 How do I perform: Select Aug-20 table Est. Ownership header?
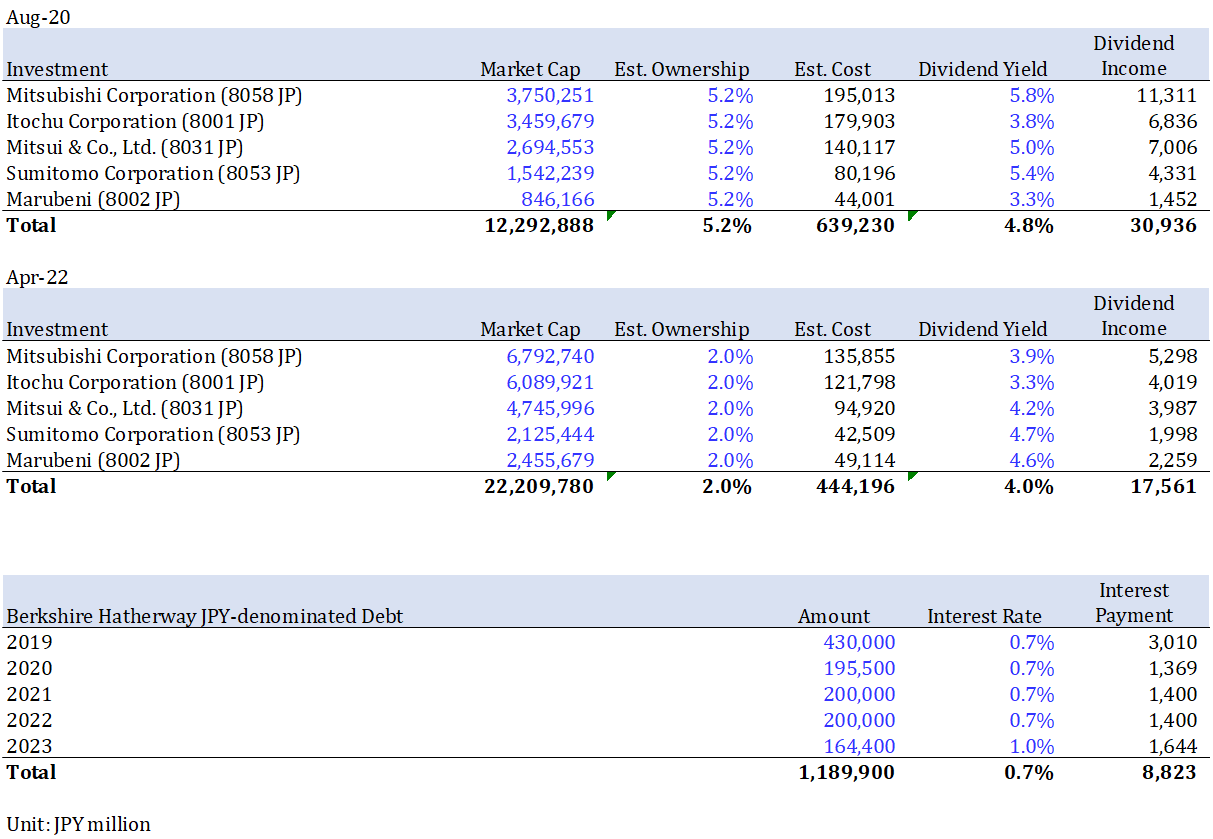click(x=681, y=69)
